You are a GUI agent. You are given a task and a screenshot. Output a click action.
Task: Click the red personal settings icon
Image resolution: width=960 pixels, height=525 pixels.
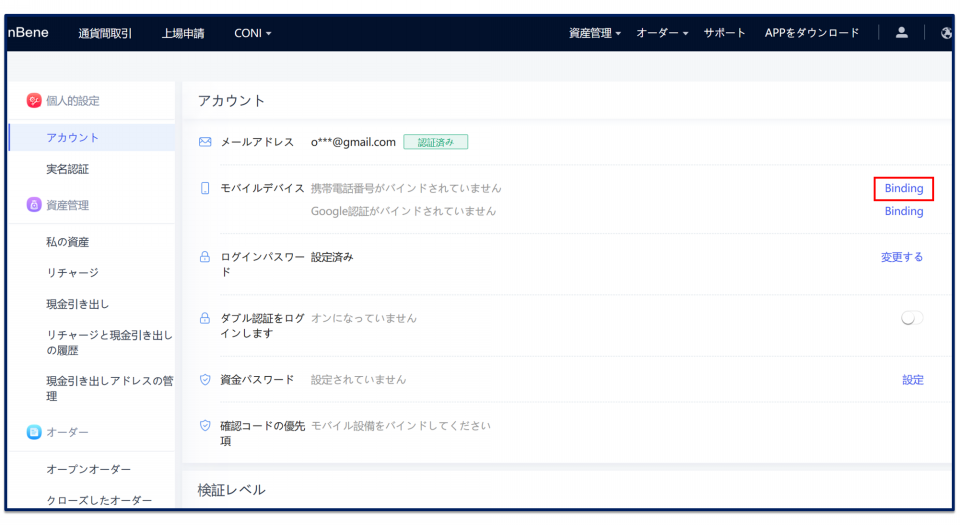click(34, 100)
